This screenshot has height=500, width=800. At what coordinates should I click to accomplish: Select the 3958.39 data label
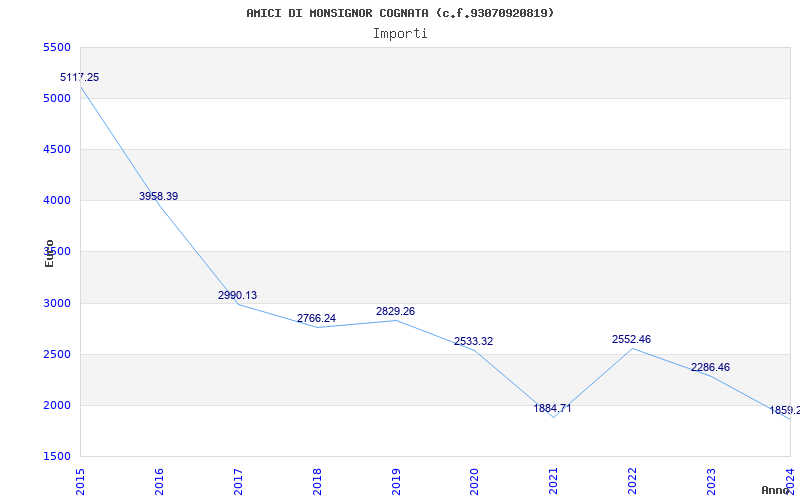point(159,196)
